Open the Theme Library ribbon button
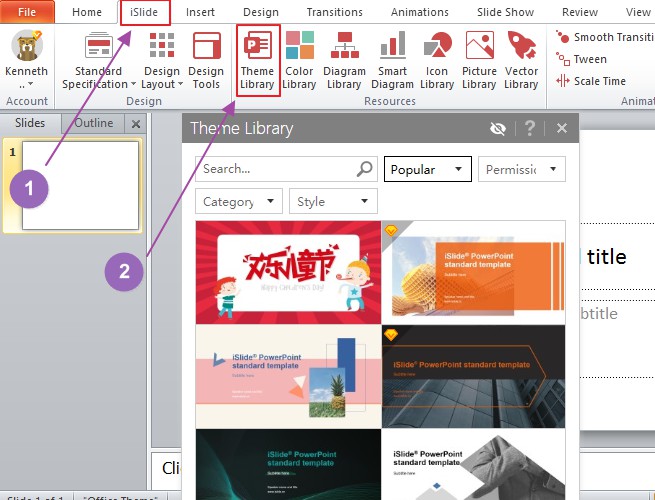655x500 pixels. click(257, 60)
